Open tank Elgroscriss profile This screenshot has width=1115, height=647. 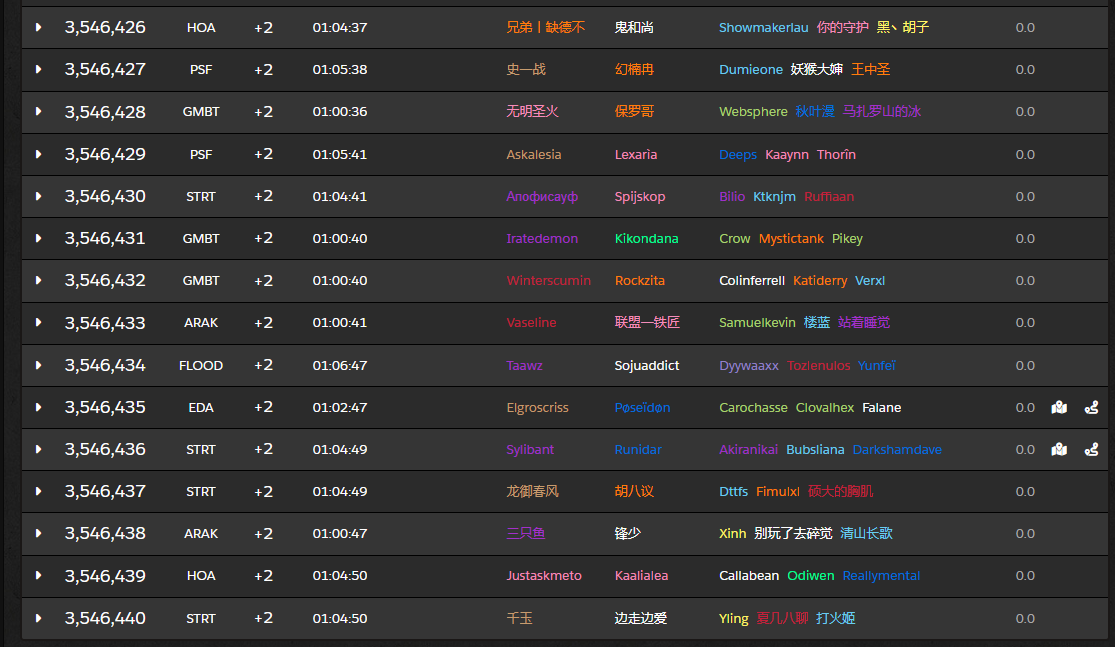click(538, 407)
